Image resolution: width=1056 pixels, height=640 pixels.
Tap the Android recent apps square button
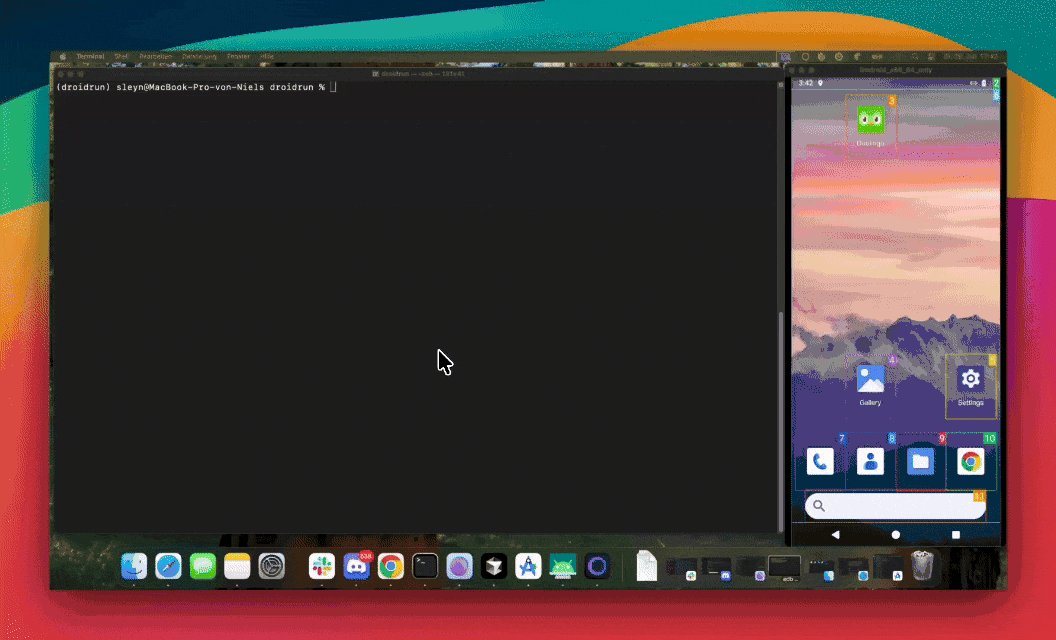tap(955, 534)
